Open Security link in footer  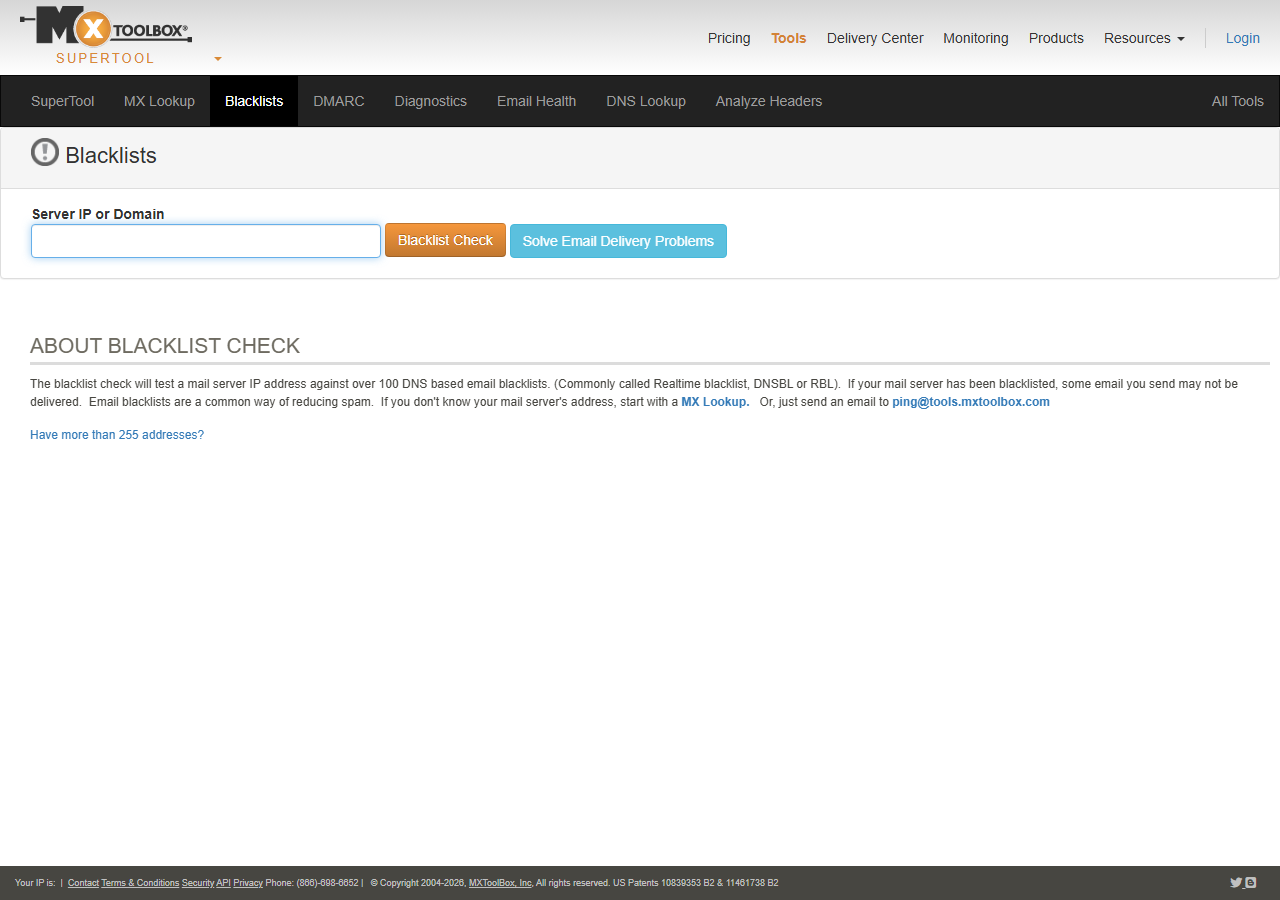click(x=198, y=883)
